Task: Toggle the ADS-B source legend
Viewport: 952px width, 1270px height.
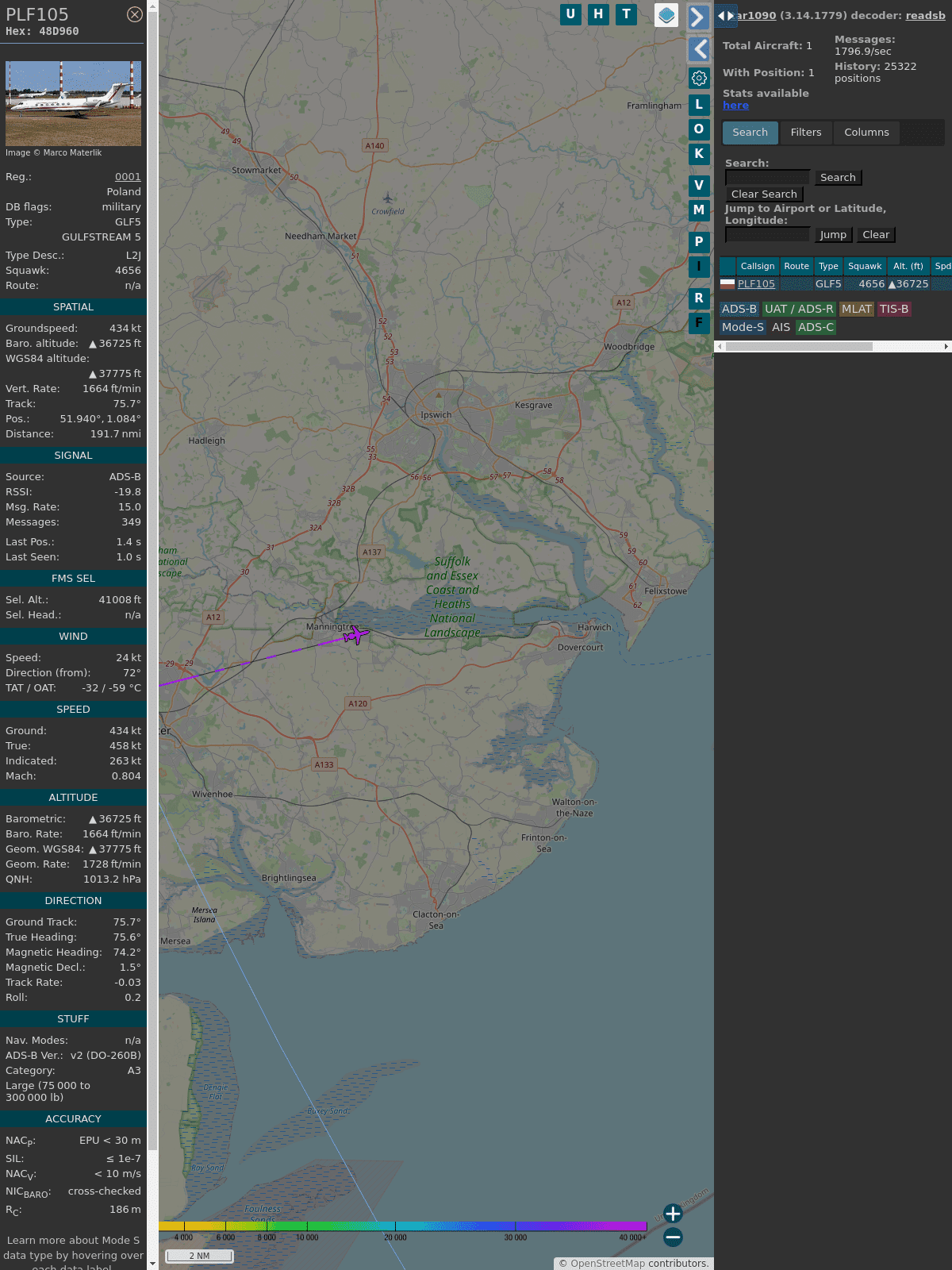Action: [x=739, y=310]
